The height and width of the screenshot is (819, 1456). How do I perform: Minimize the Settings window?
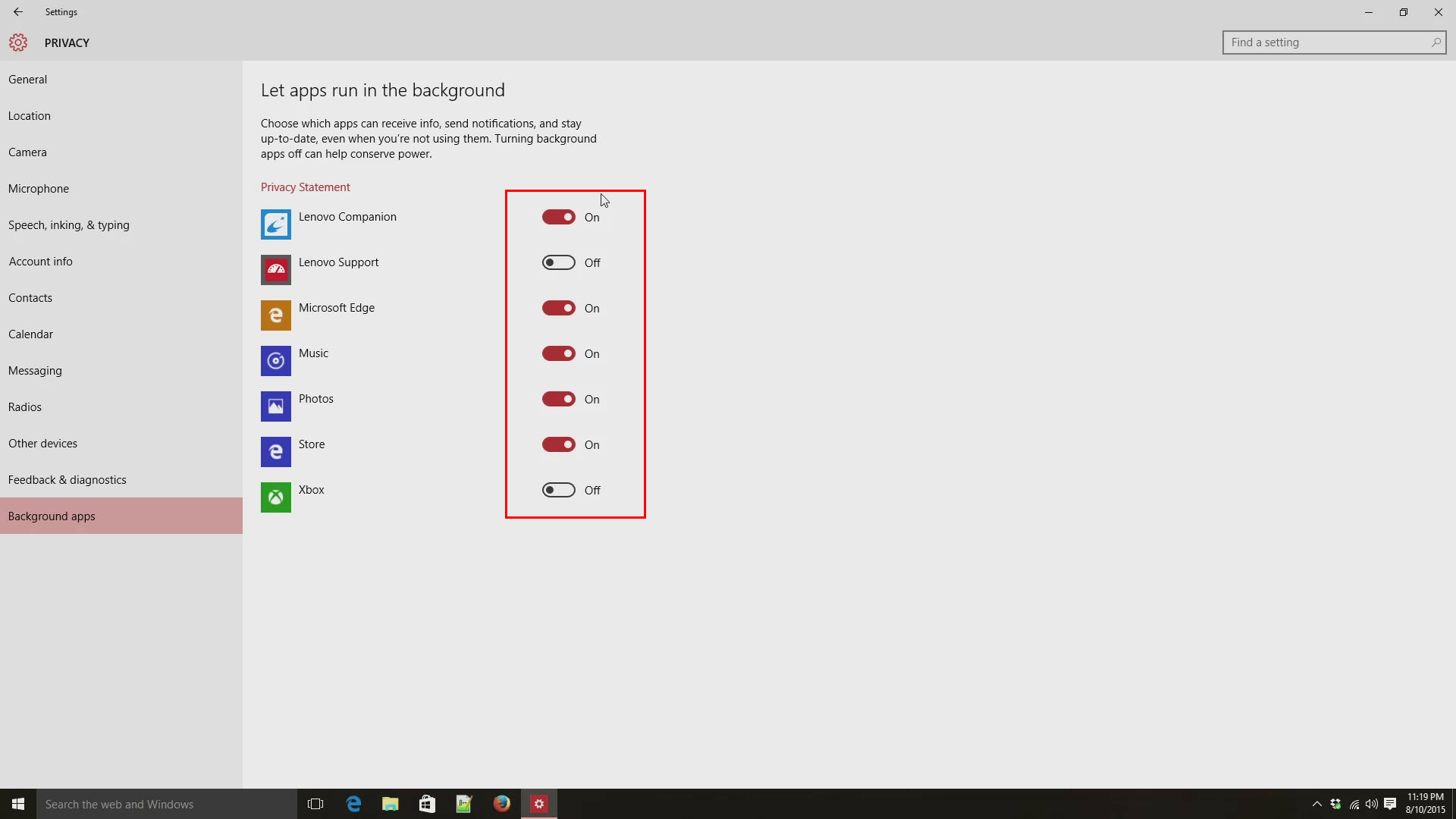point(1369,12)
